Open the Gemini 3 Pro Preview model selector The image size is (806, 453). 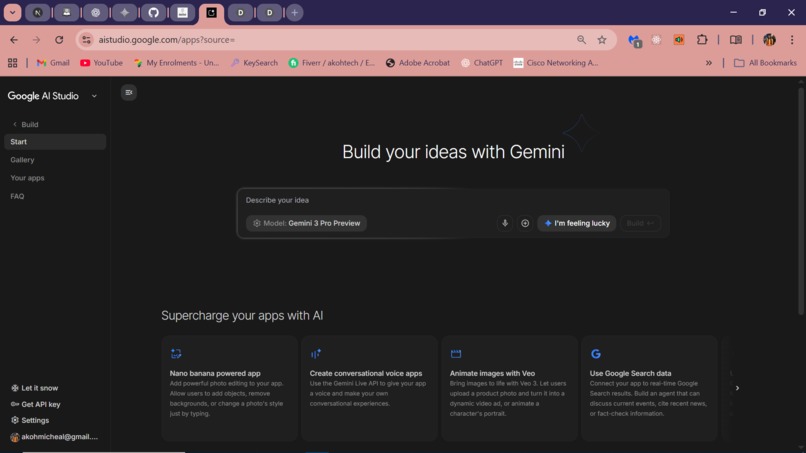306,223
